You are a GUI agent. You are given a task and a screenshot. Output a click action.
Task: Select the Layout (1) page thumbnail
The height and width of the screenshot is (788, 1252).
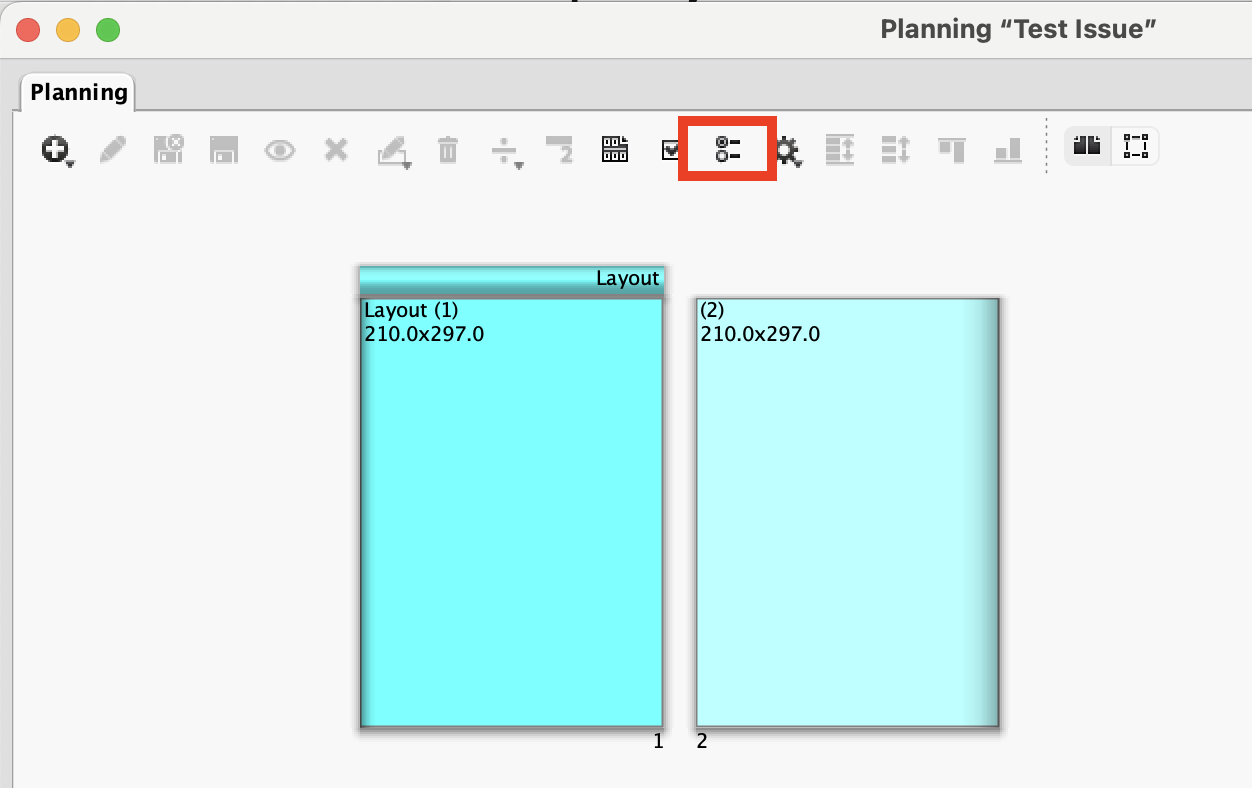point(511,511)
